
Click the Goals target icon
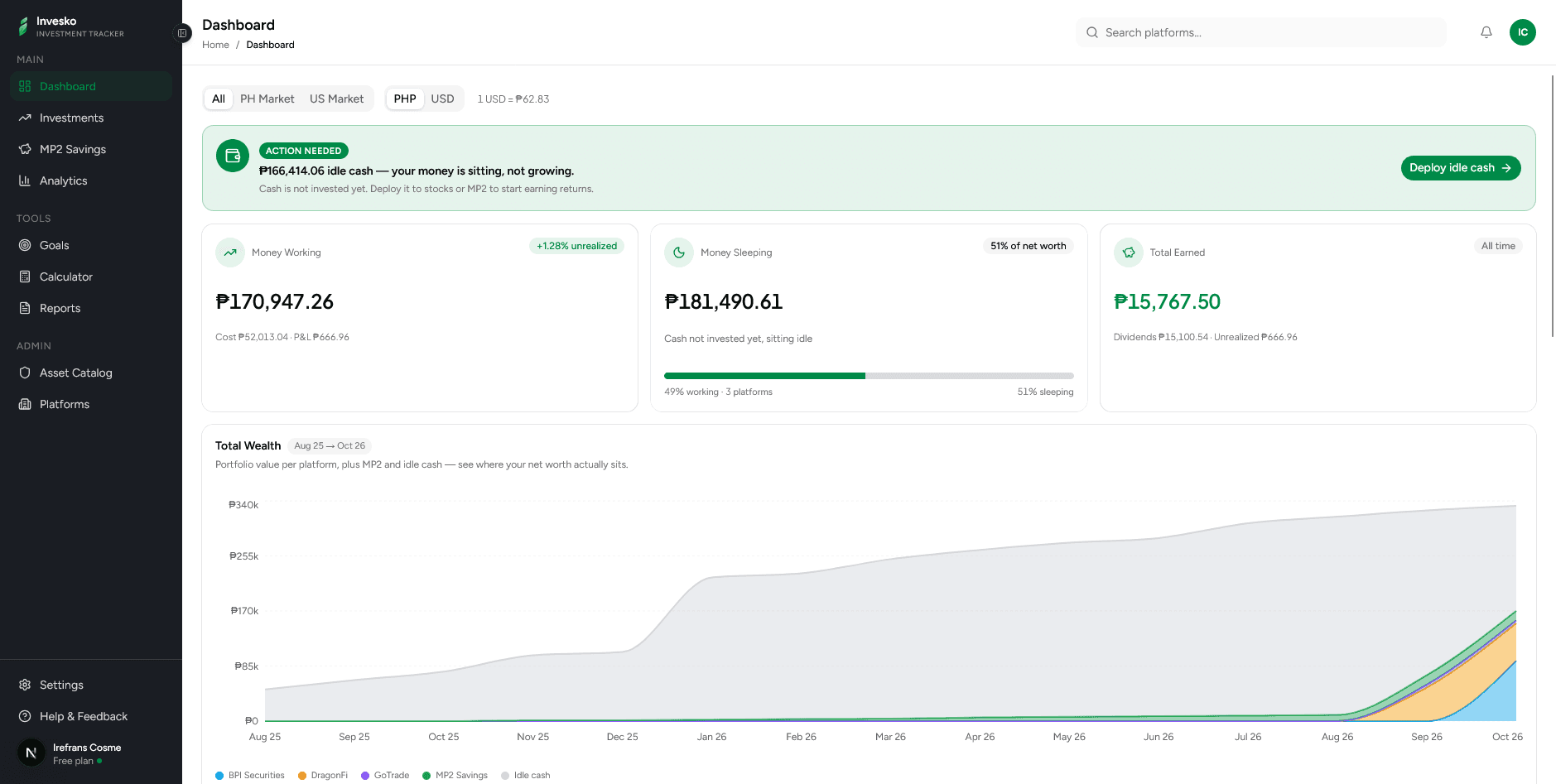pos(25,245)
